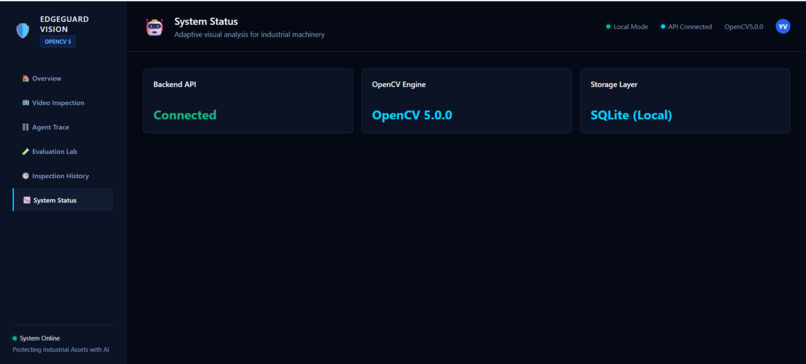Click the Inspection History clock icon
Screen dimensions: 806x364
click(26, 176)
